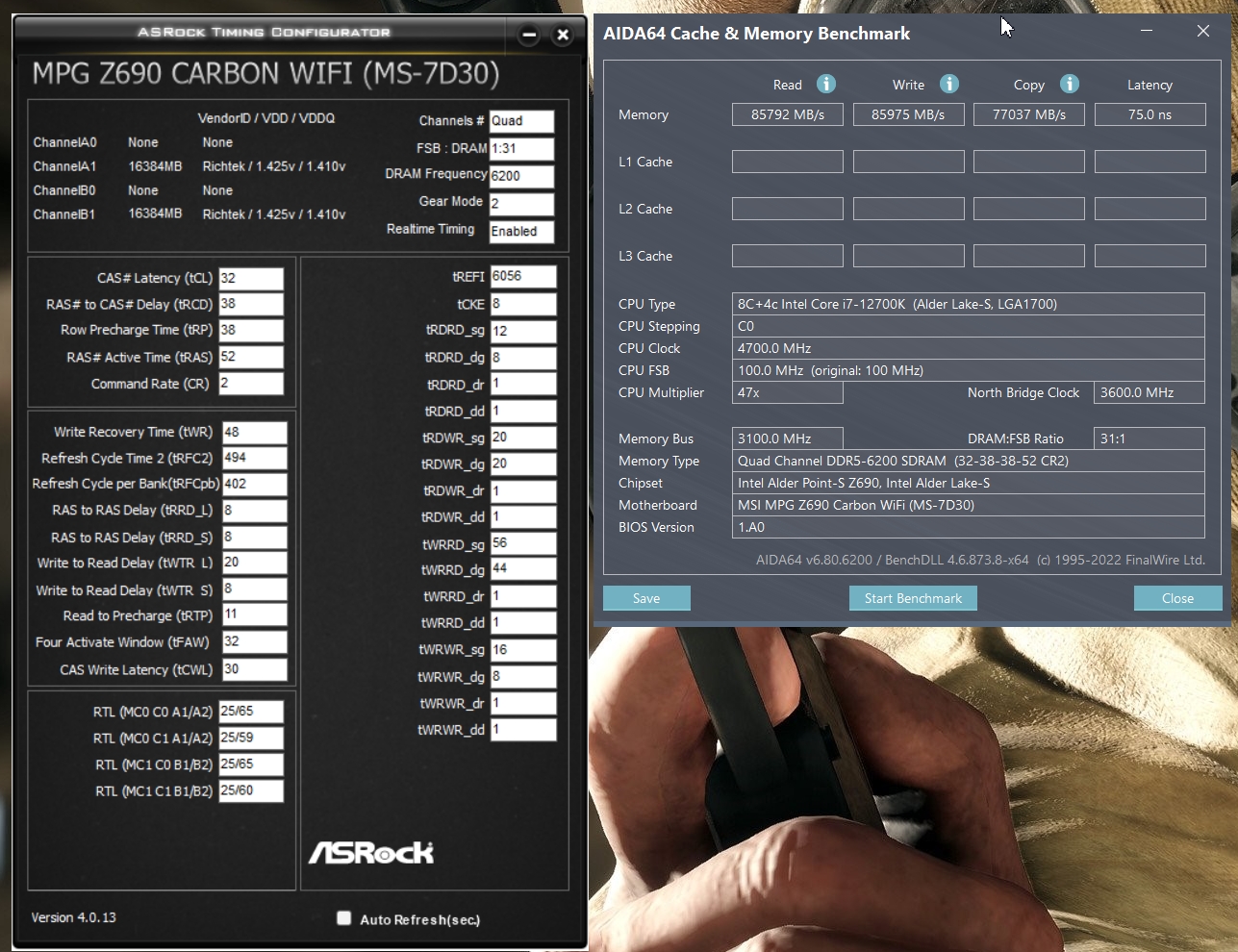Select the tWRWR_dd value field

click(x=523, y=730)
